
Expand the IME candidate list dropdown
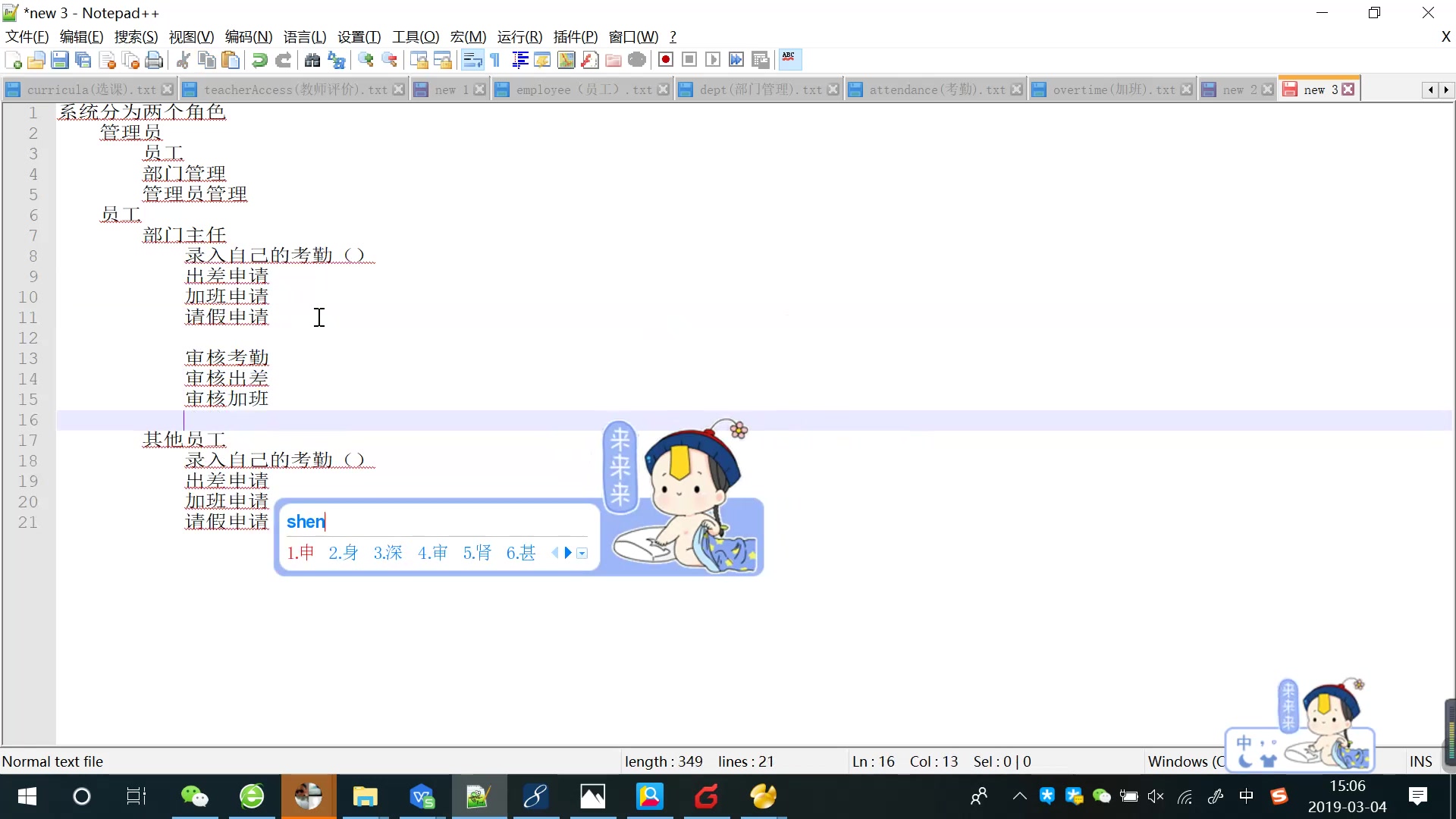click(582, 554)
